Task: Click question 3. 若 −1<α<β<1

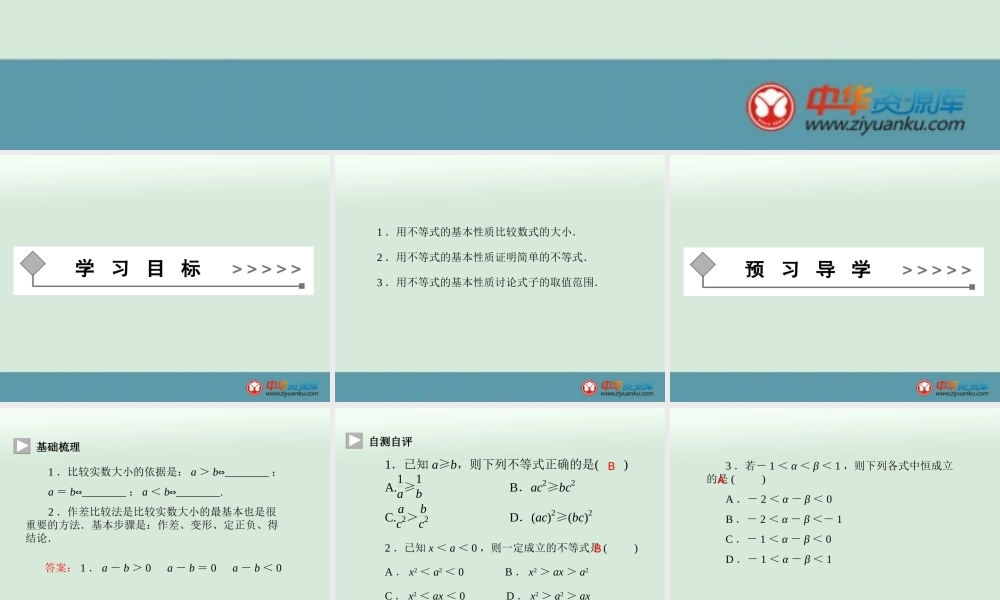Action: coord(830,472)
